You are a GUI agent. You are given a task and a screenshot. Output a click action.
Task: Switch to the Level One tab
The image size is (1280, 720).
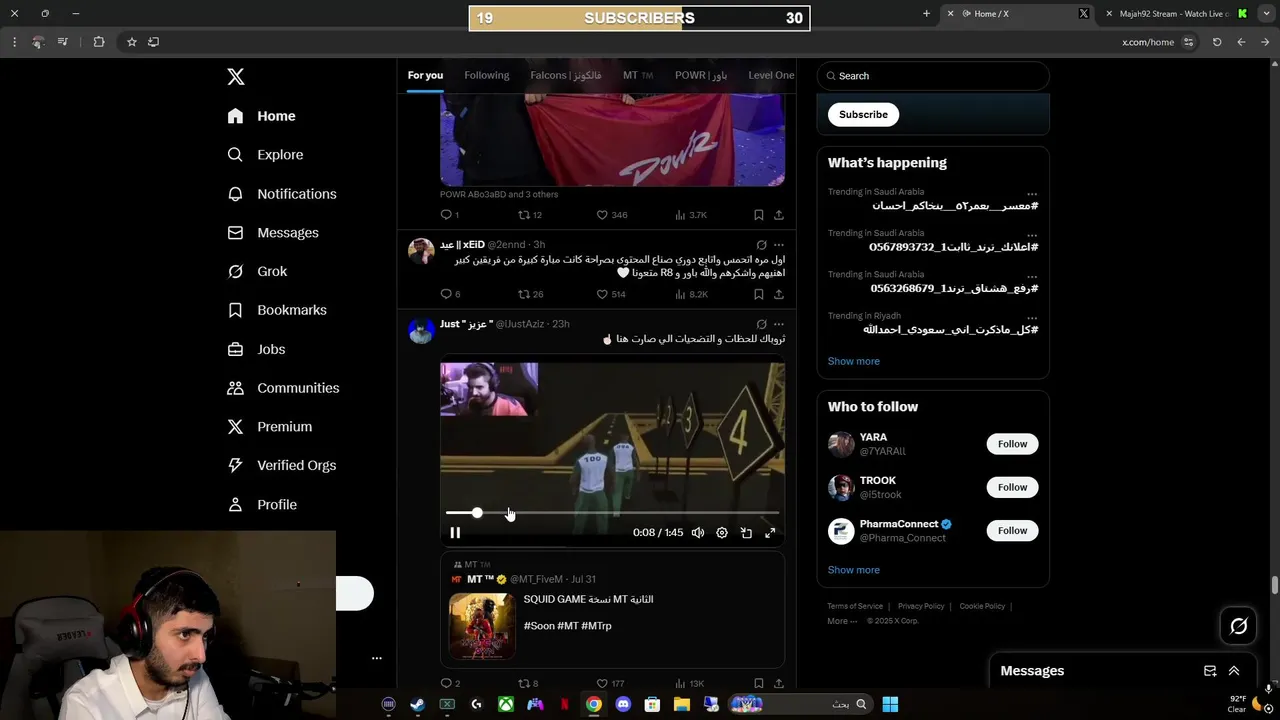click(x=771, y=75)
